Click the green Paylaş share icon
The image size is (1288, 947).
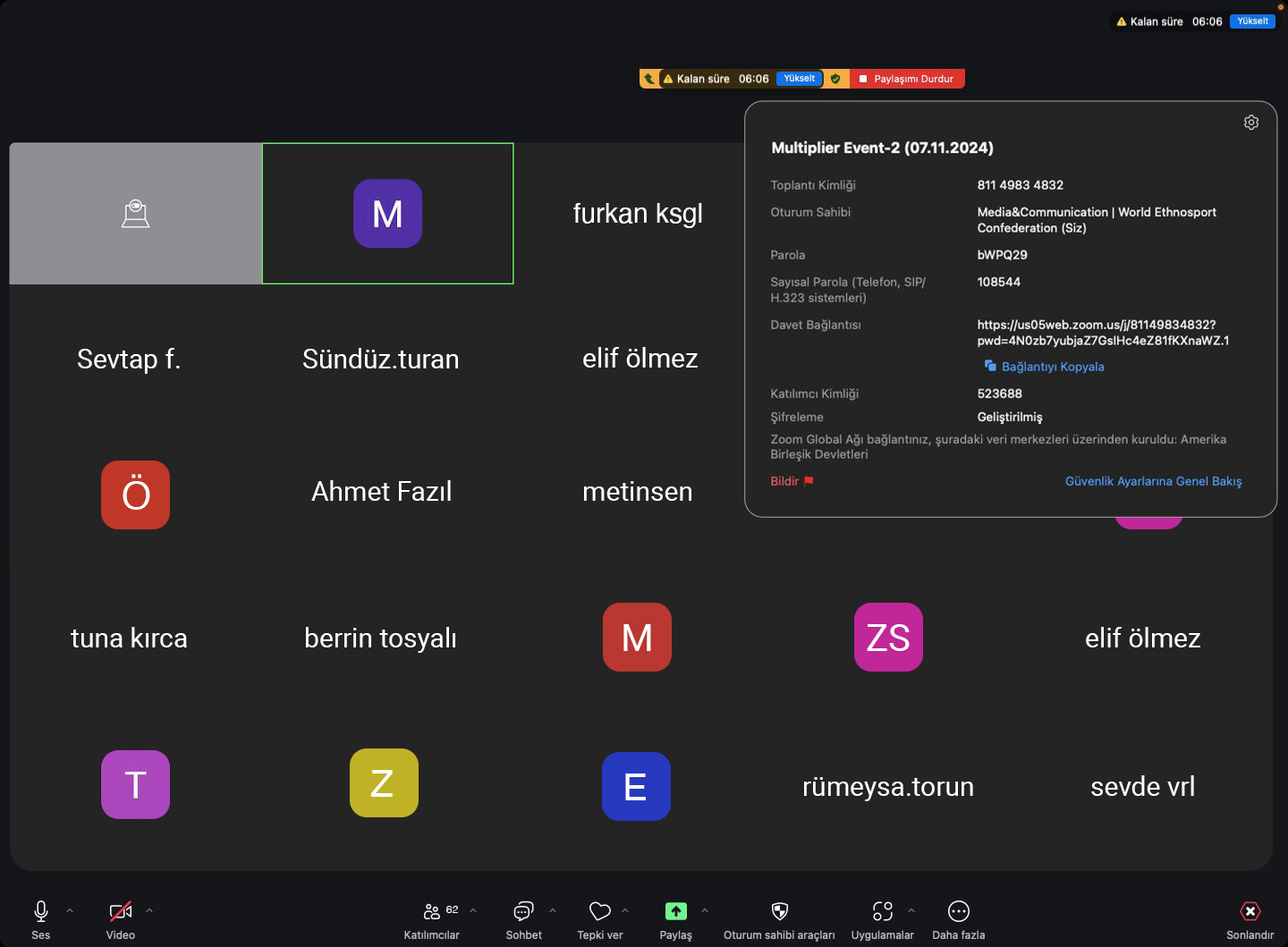[675, 911]
